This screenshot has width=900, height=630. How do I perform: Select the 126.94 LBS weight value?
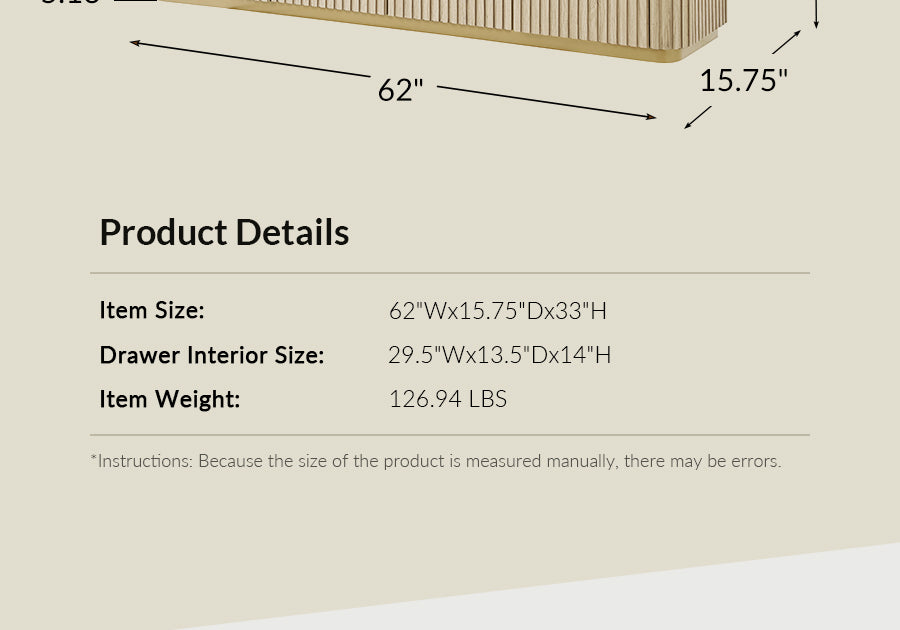pyautogui.click(x=448, y=399)
